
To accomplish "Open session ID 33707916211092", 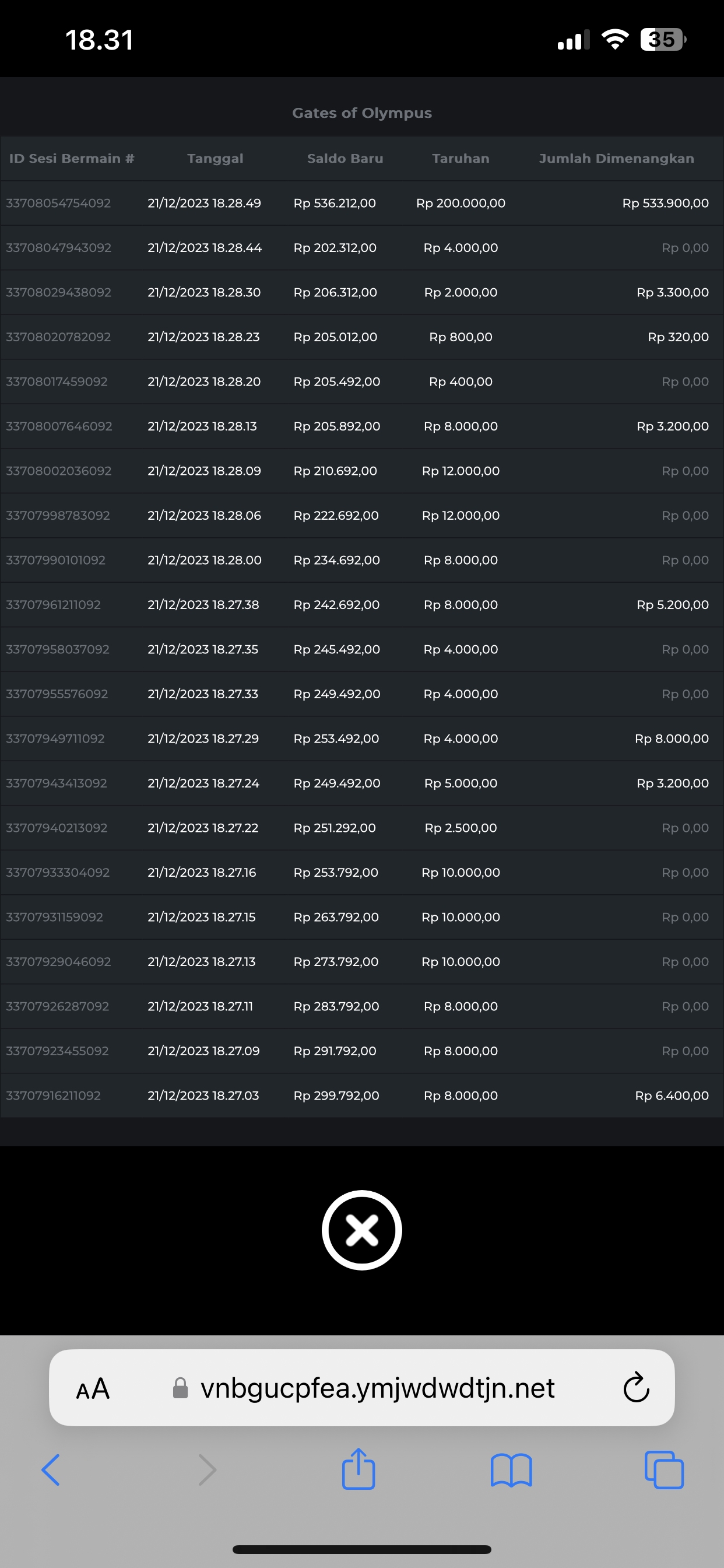I will tap(54, 1095).
